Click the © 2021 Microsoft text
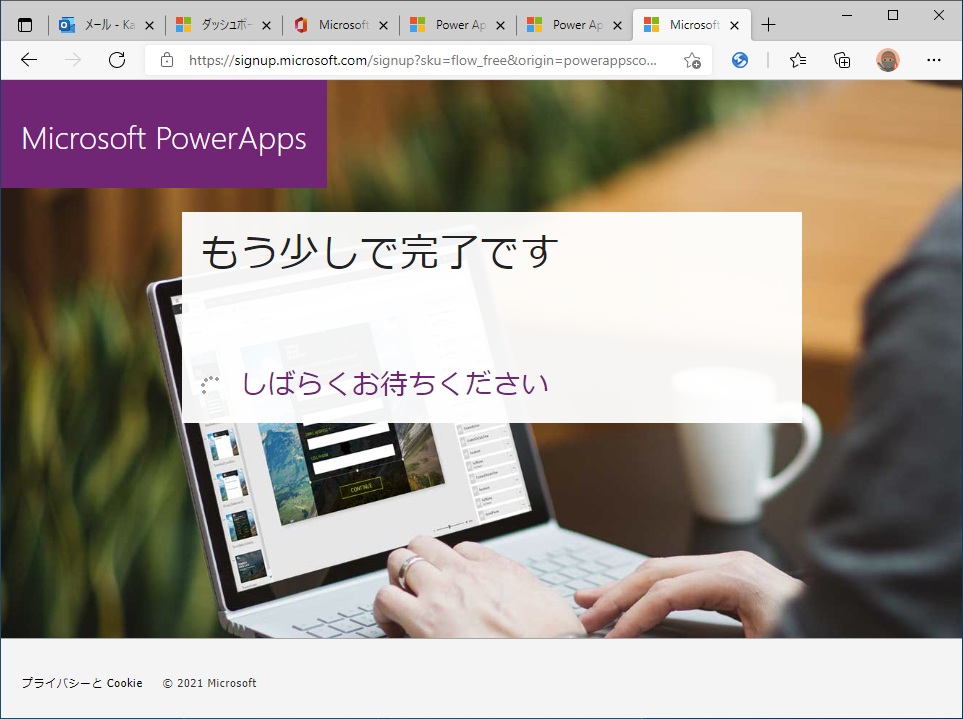 [x=209, y=683]
